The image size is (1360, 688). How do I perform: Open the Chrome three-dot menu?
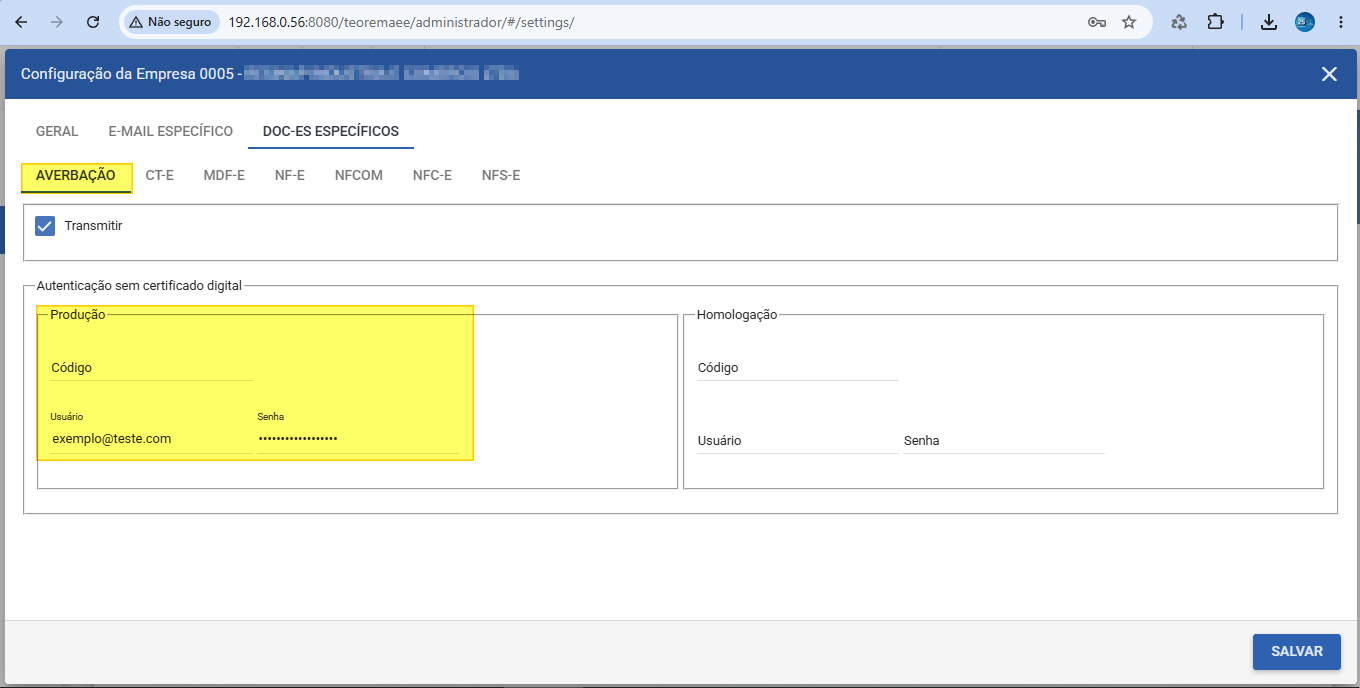[x=1341, y=22]
